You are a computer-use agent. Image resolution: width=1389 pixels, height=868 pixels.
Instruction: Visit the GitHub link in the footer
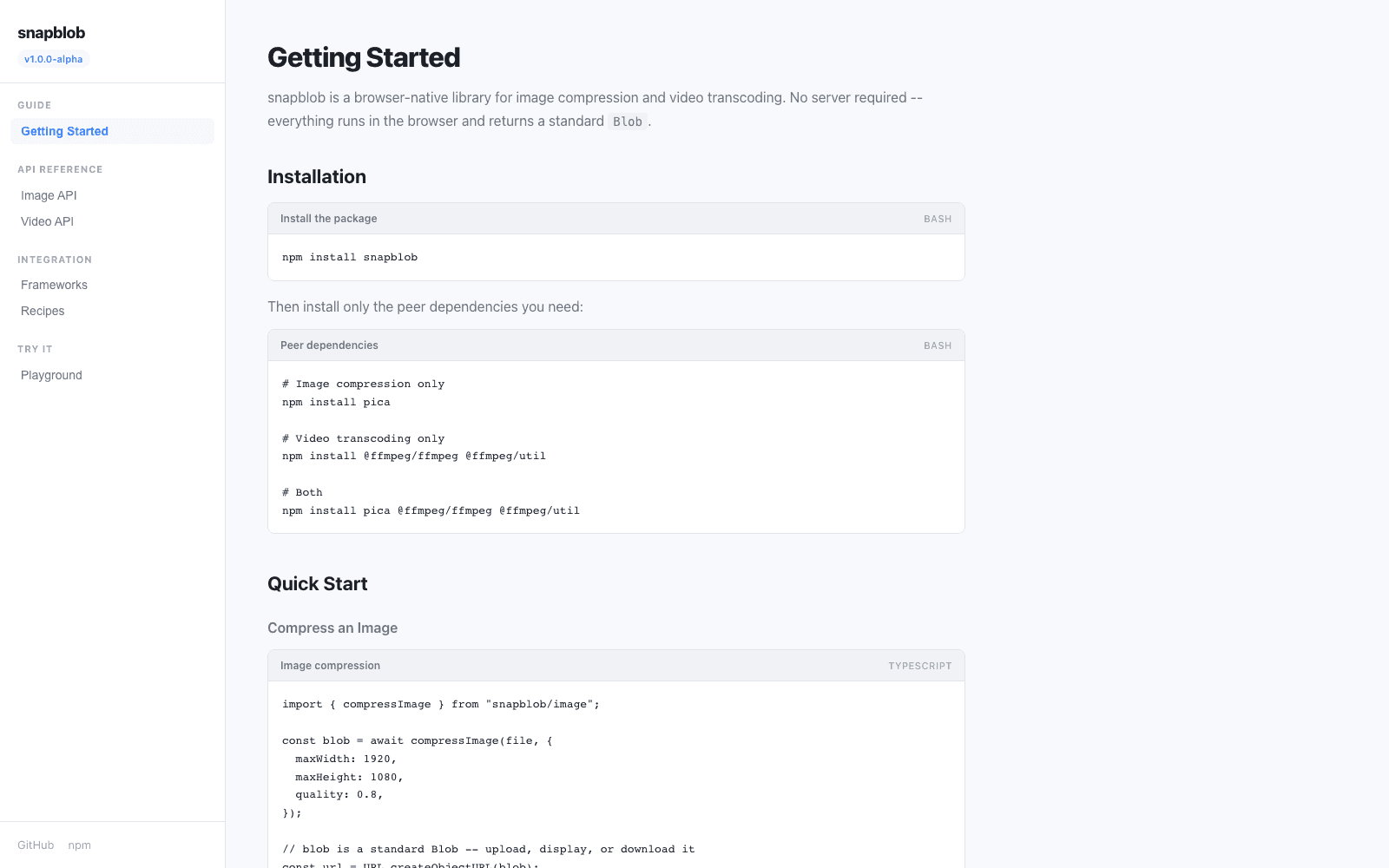pyautogui.click(x=36, y=845)
